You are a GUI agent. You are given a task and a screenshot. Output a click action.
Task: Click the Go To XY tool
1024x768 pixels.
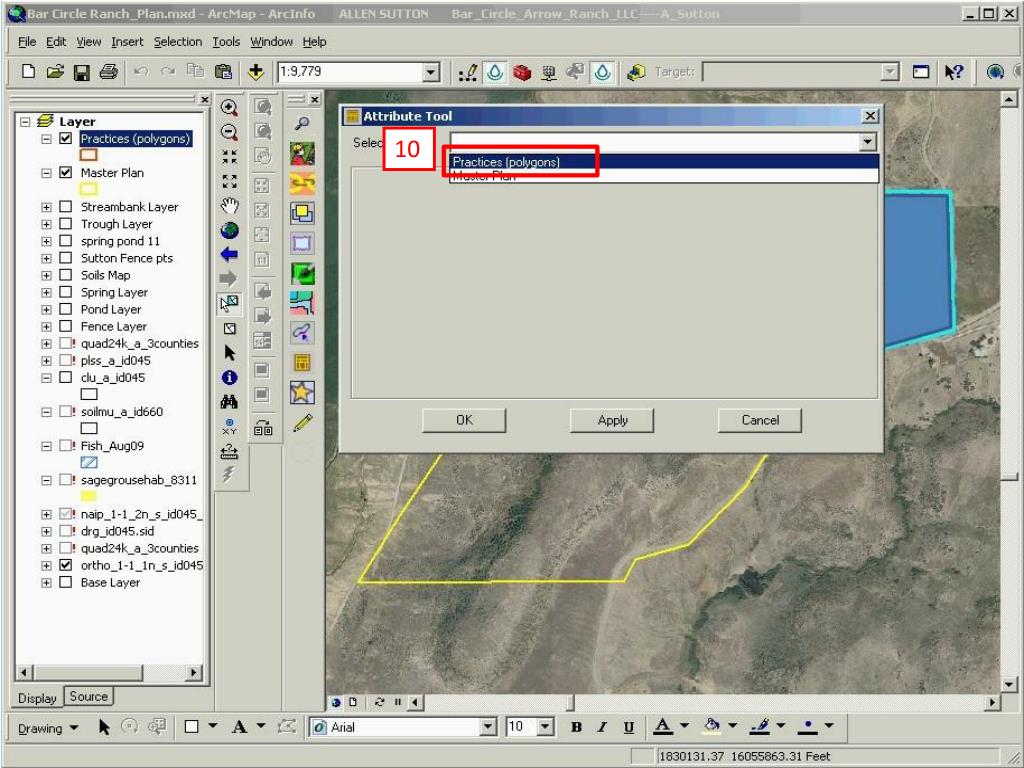[229, 426]
